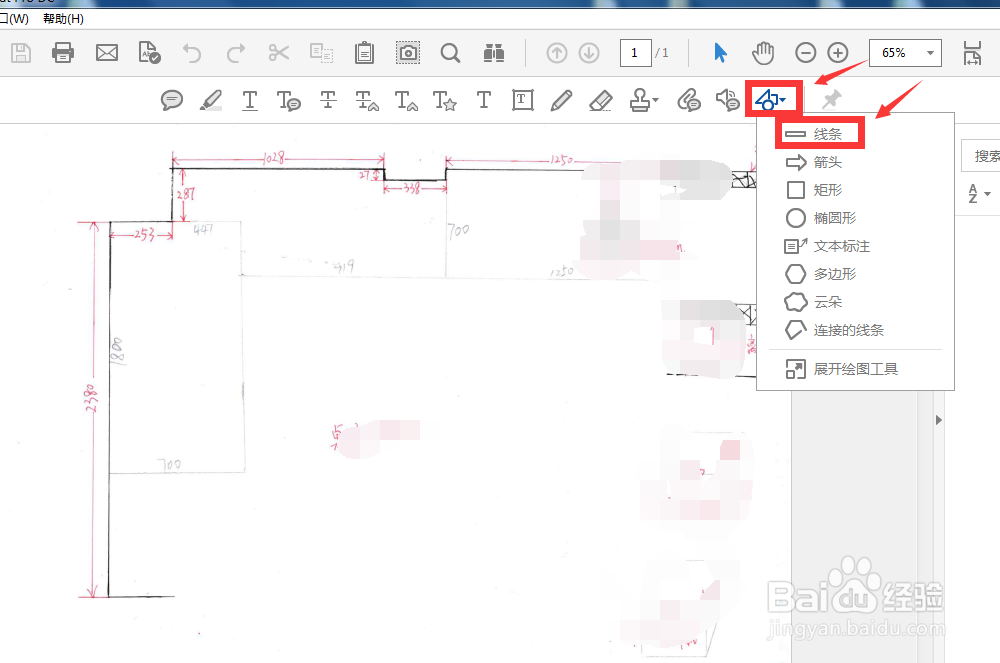Select the replace text tool
Viewport: 1000px width, 663px height.
pos(367,101)
